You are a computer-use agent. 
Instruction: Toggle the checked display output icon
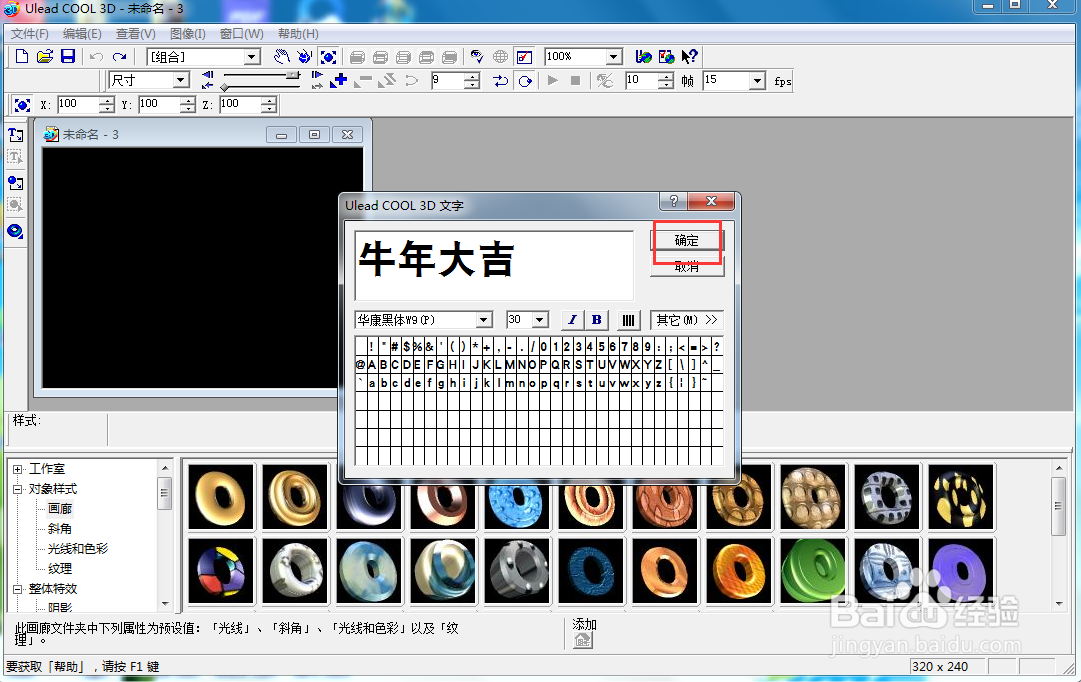525,57
